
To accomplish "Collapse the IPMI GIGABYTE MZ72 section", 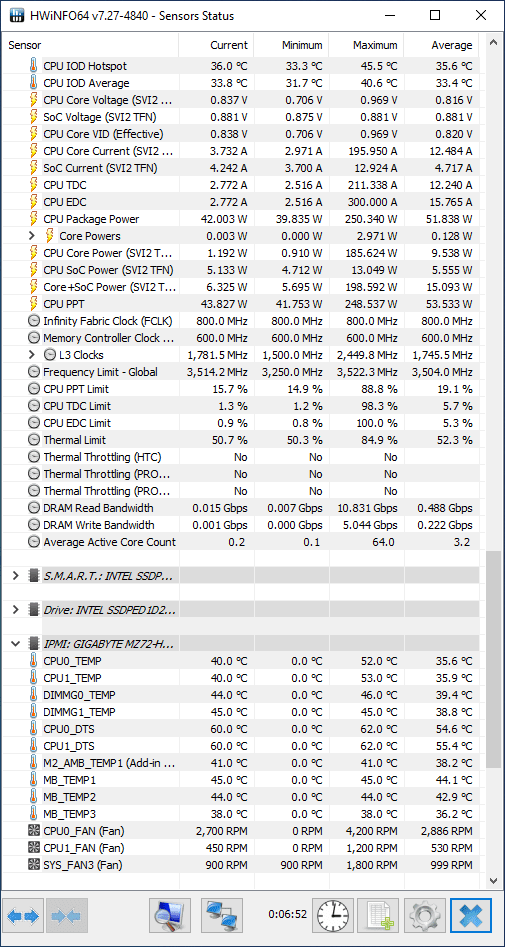I will pyautogui.click(x=16, y=644).
